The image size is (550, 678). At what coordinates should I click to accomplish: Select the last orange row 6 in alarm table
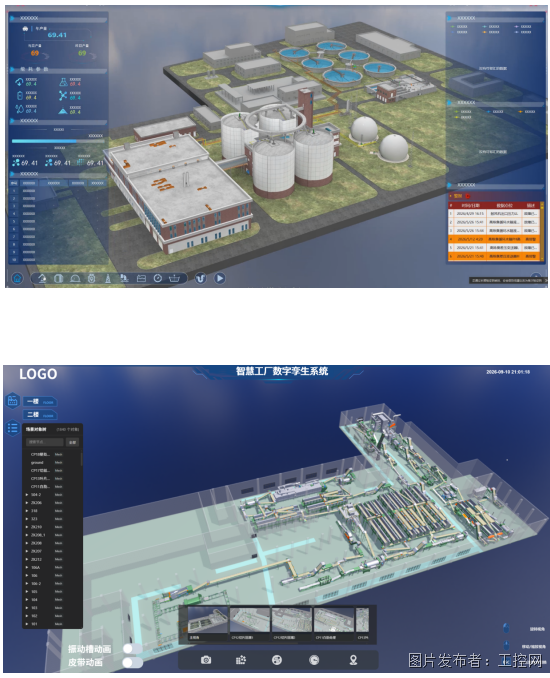(x=493, y=256)
